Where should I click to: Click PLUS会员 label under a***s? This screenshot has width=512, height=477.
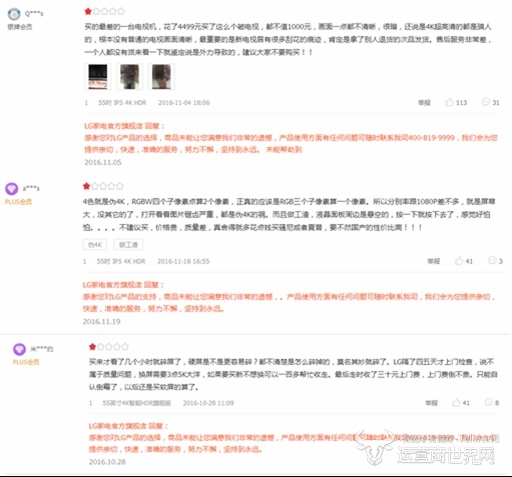click(18, 202)
